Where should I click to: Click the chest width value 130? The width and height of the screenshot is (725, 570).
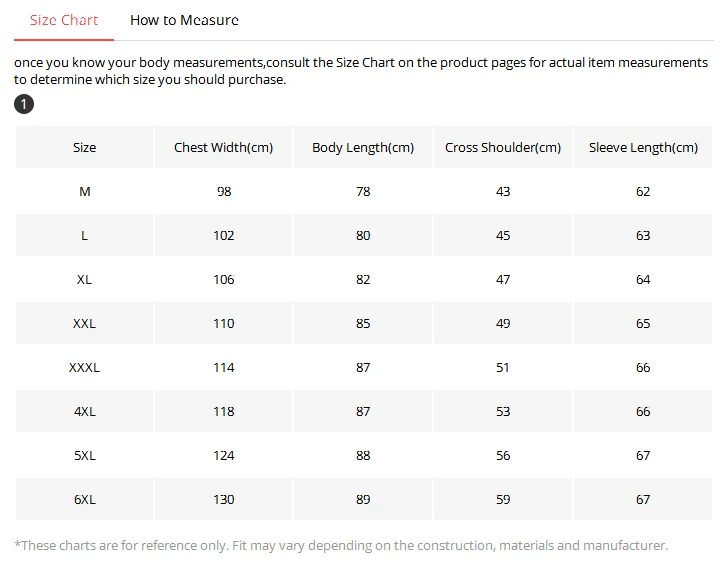224,500
